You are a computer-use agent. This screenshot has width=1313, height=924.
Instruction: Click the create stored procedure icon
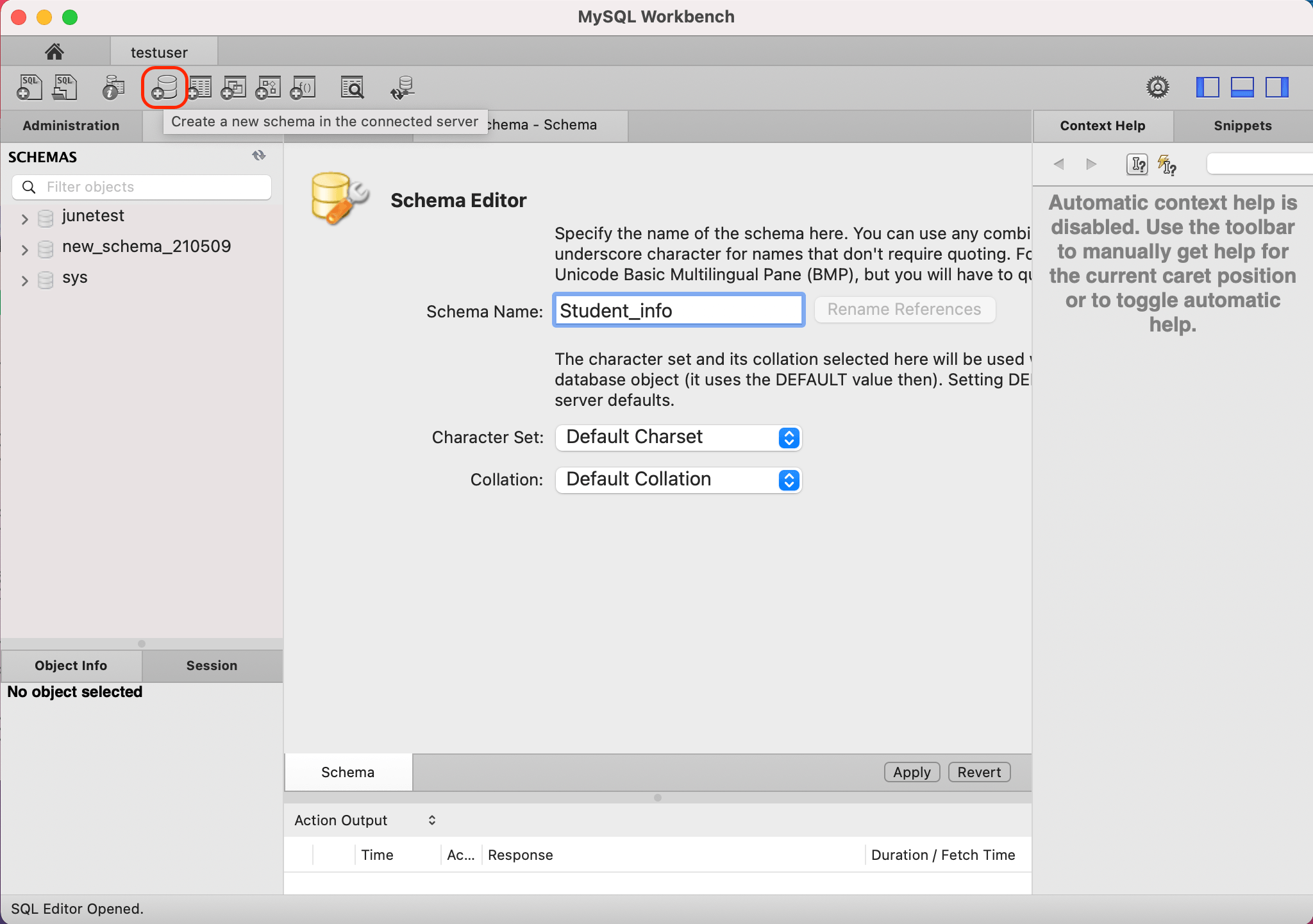click(268, 88)
